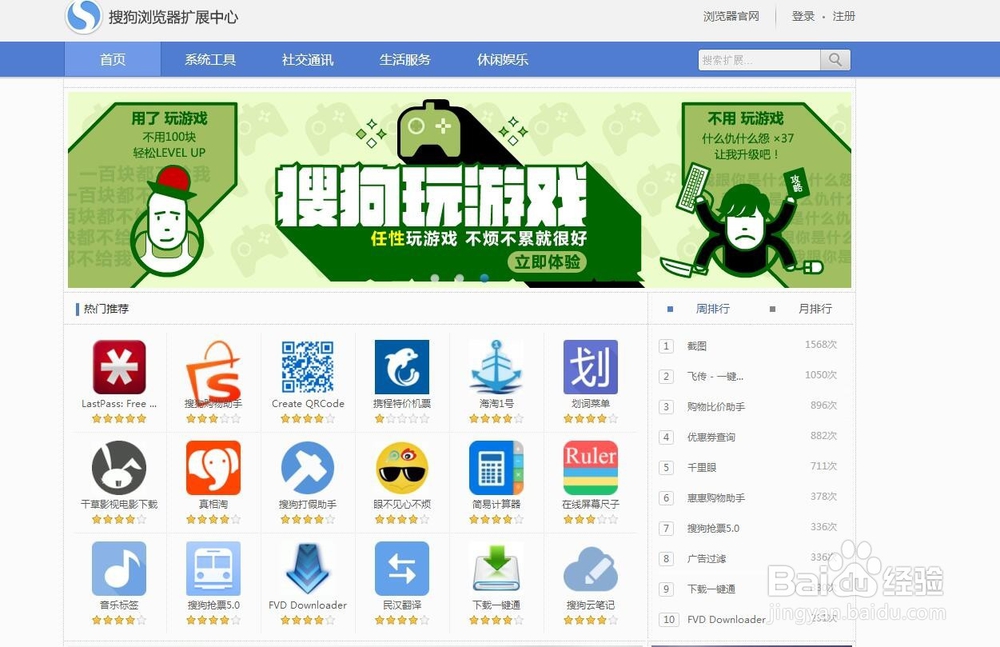
Task: Open the FVD Downloader arrow icon
Action: pos(308,569)
